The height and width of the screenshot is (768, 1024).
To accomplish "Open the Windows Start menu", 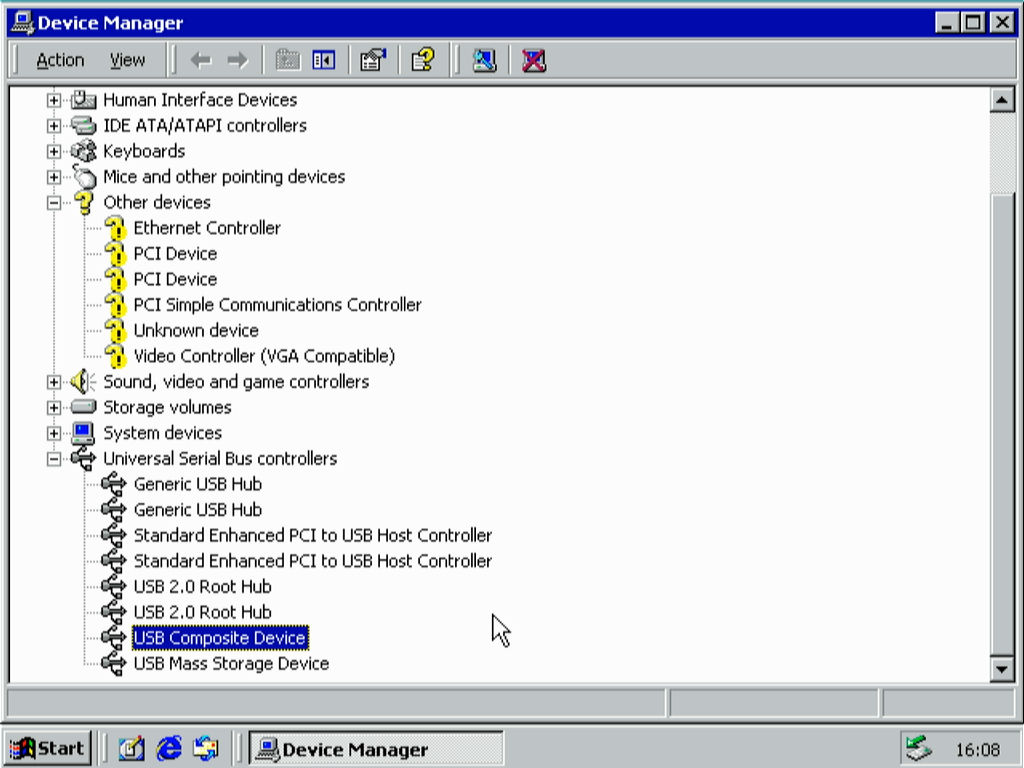I will [x=48, y=748].
